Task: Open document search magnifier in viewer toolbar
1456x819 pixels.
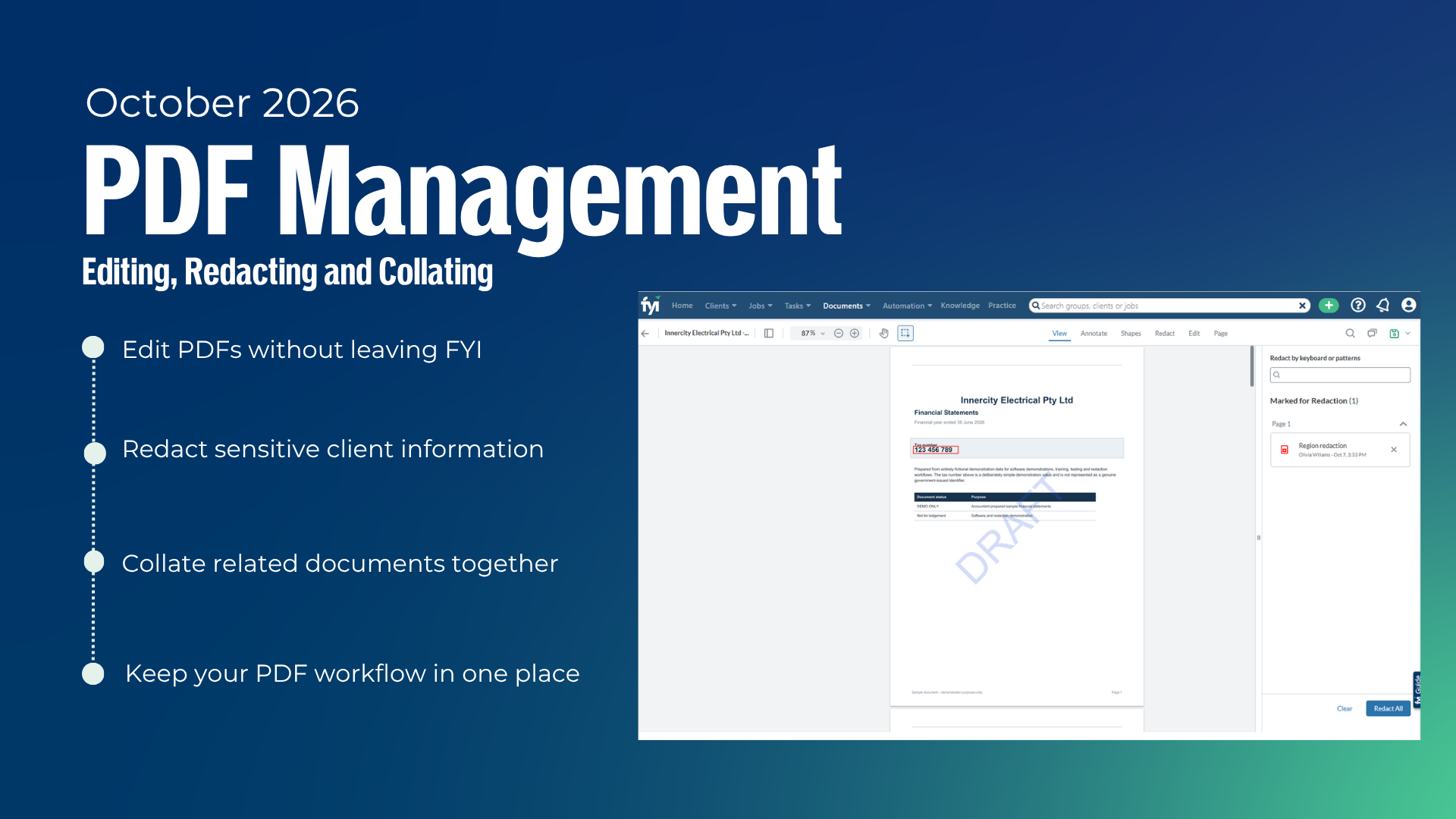Action: click(1350, 334)
